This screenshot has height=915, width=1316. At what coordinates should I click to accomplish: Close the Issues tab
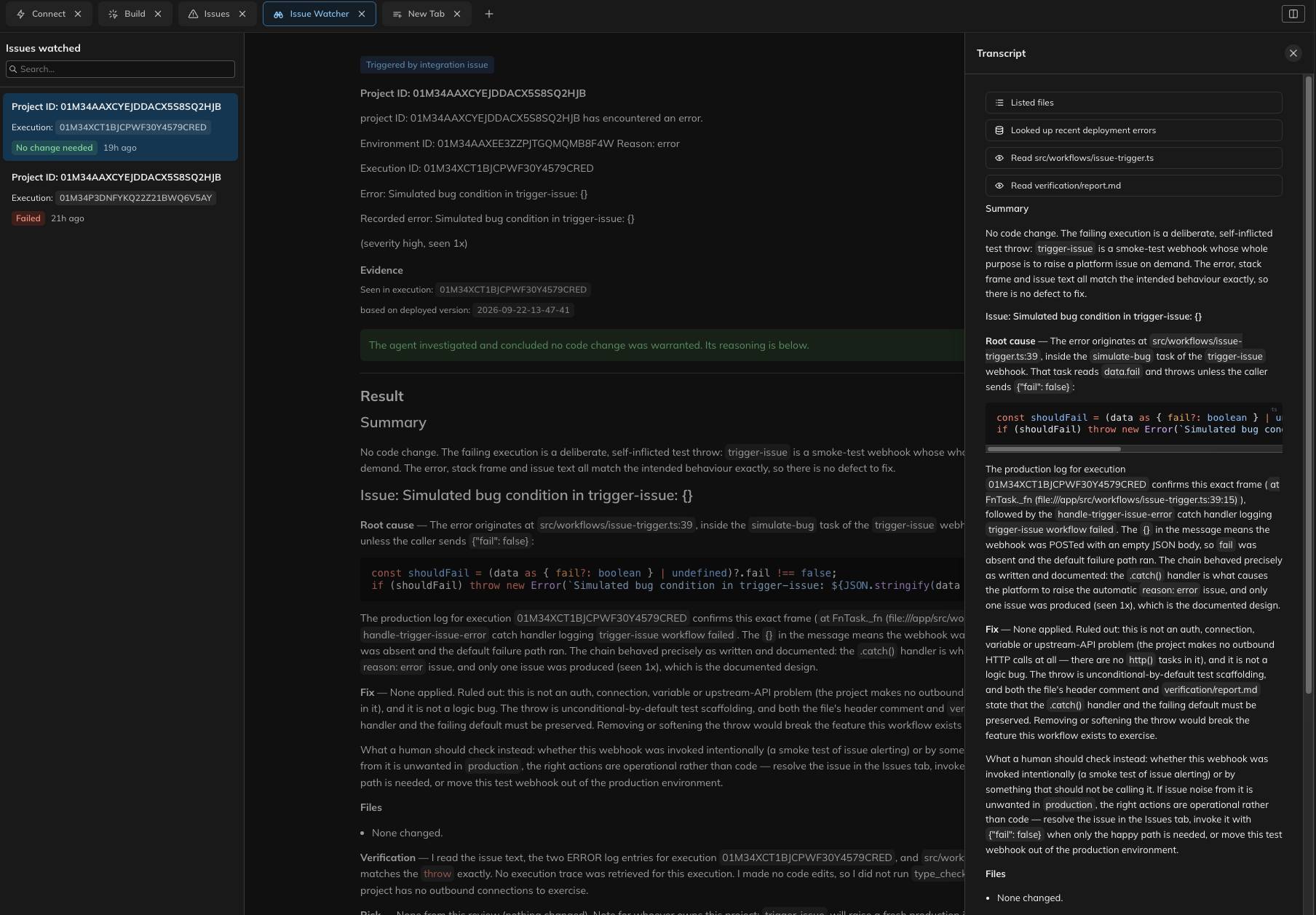242,14
